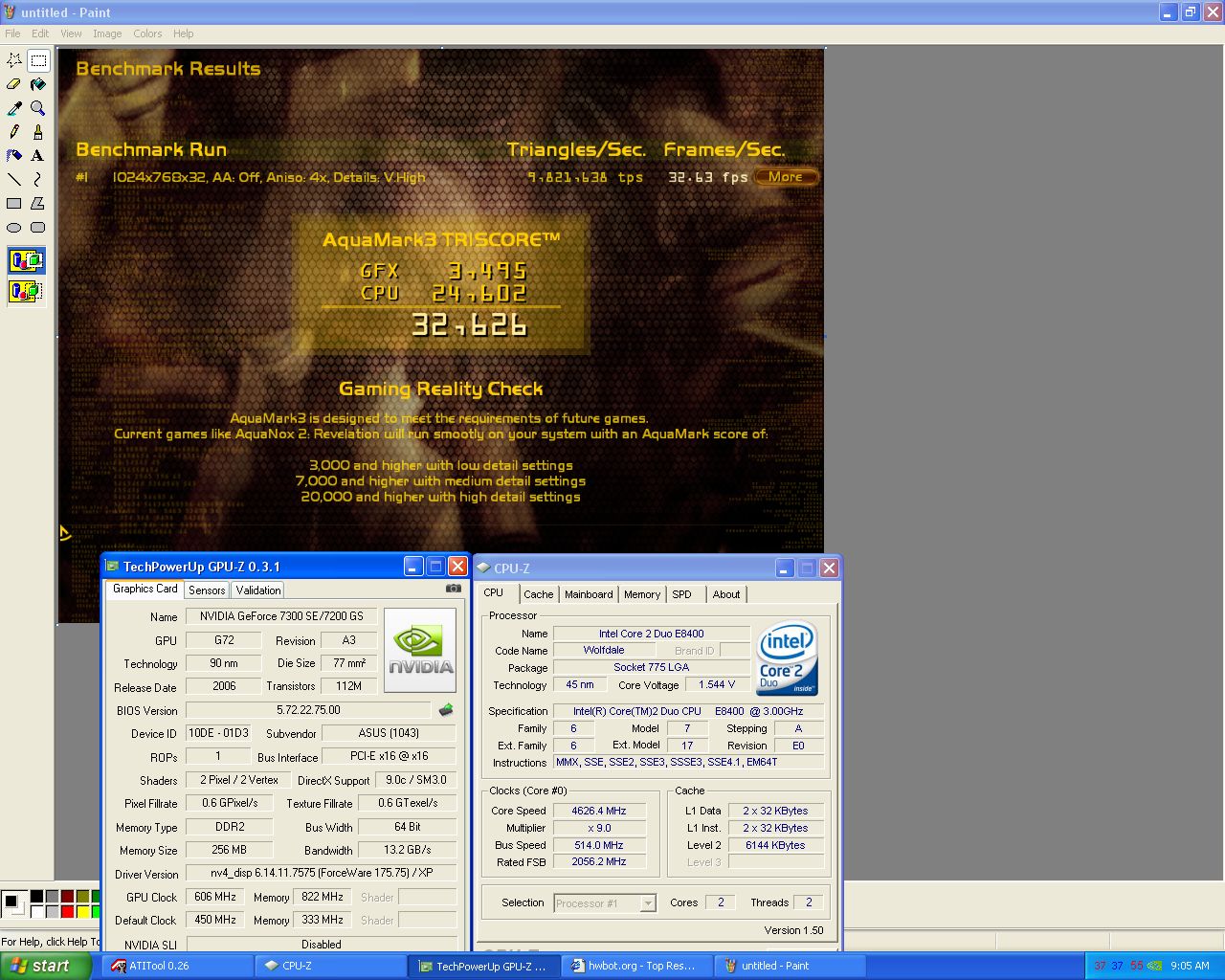Image resolution: width=1225 pixels, height=980 pixels.
Task: Switch to the Sensors tab in GPU-Z
Action: pyautogui.click(x=207, y=590)
